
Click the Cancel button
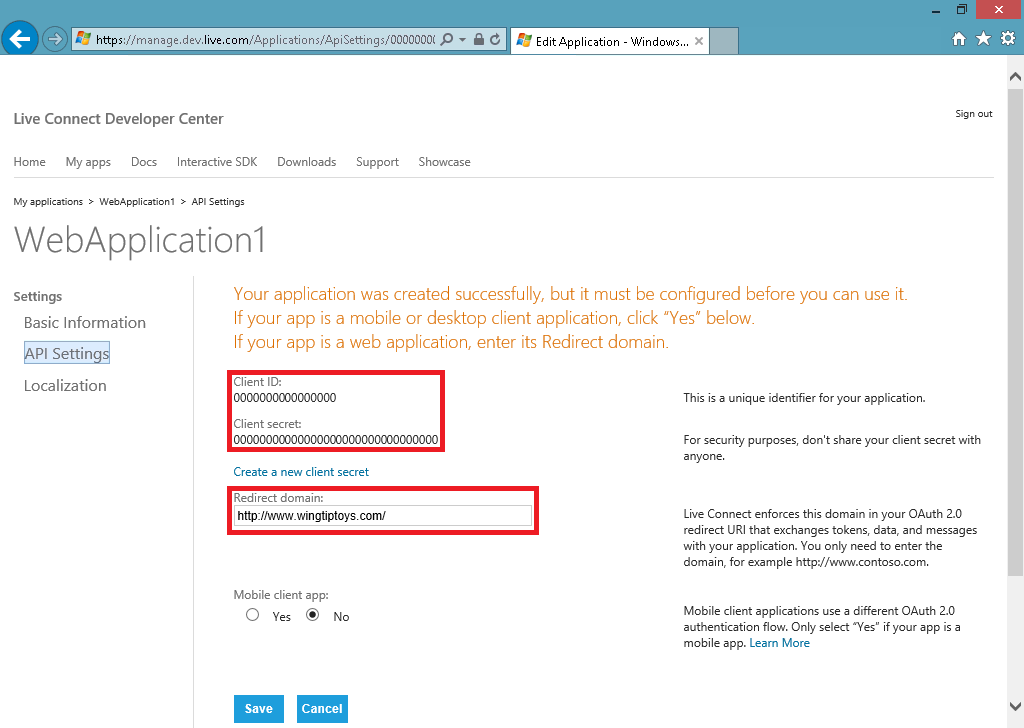(322, 709)
